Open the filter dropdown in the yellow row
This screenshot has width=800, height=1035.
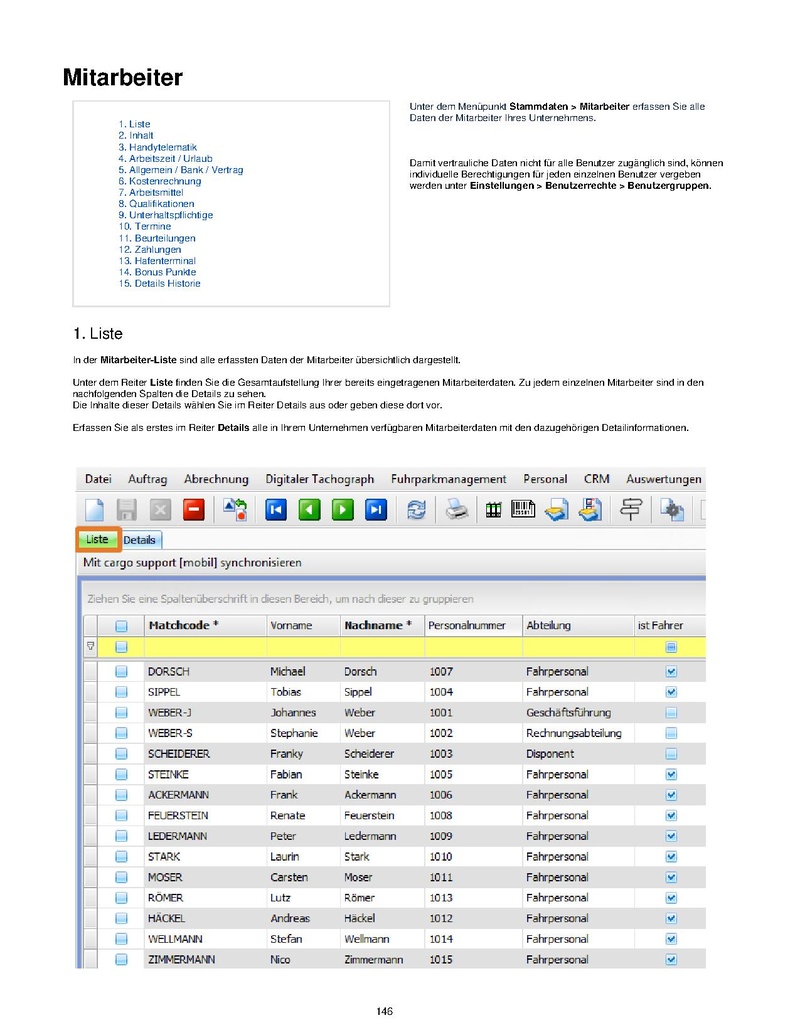89,647
